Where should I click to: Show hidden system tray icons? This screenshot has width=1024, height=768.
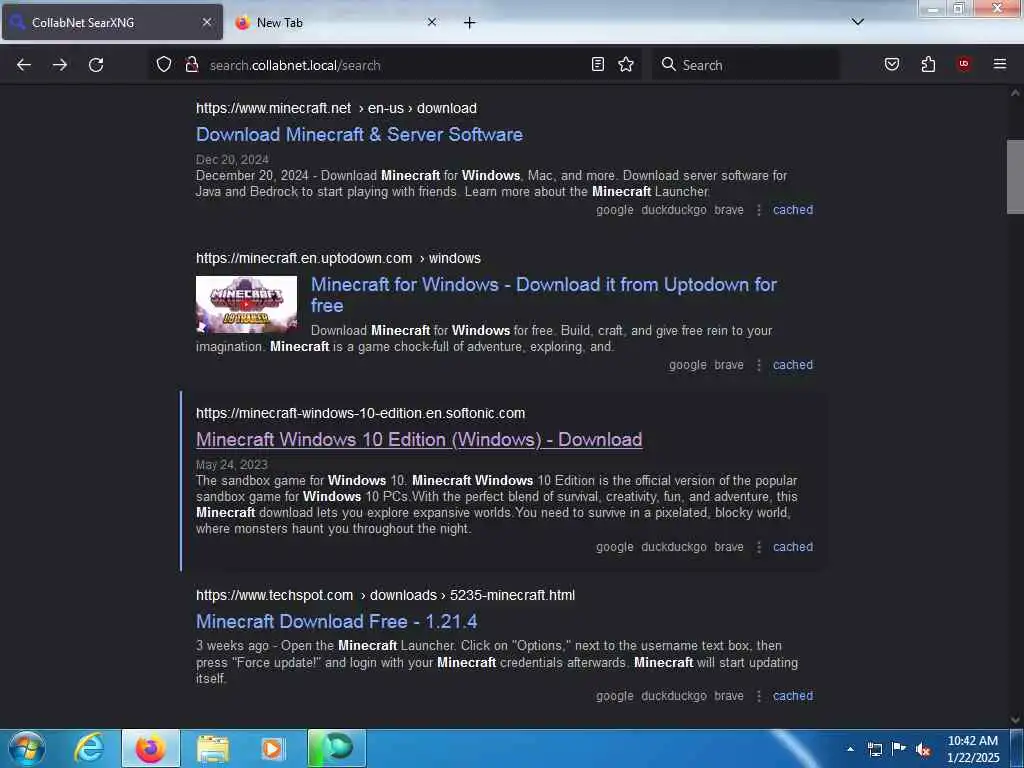pos(850,749)
